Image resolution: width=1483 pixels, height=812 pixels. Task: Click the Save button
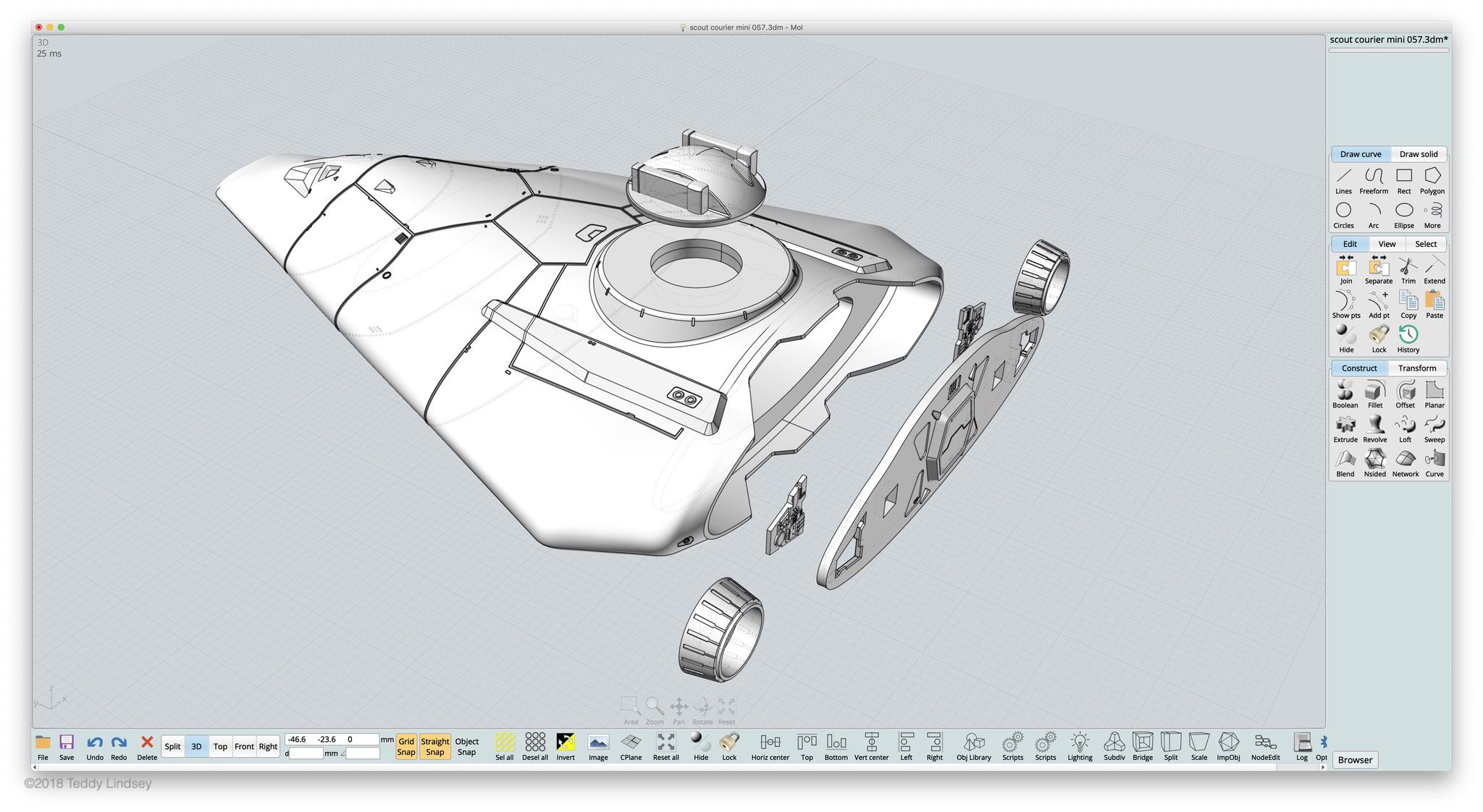67,747
